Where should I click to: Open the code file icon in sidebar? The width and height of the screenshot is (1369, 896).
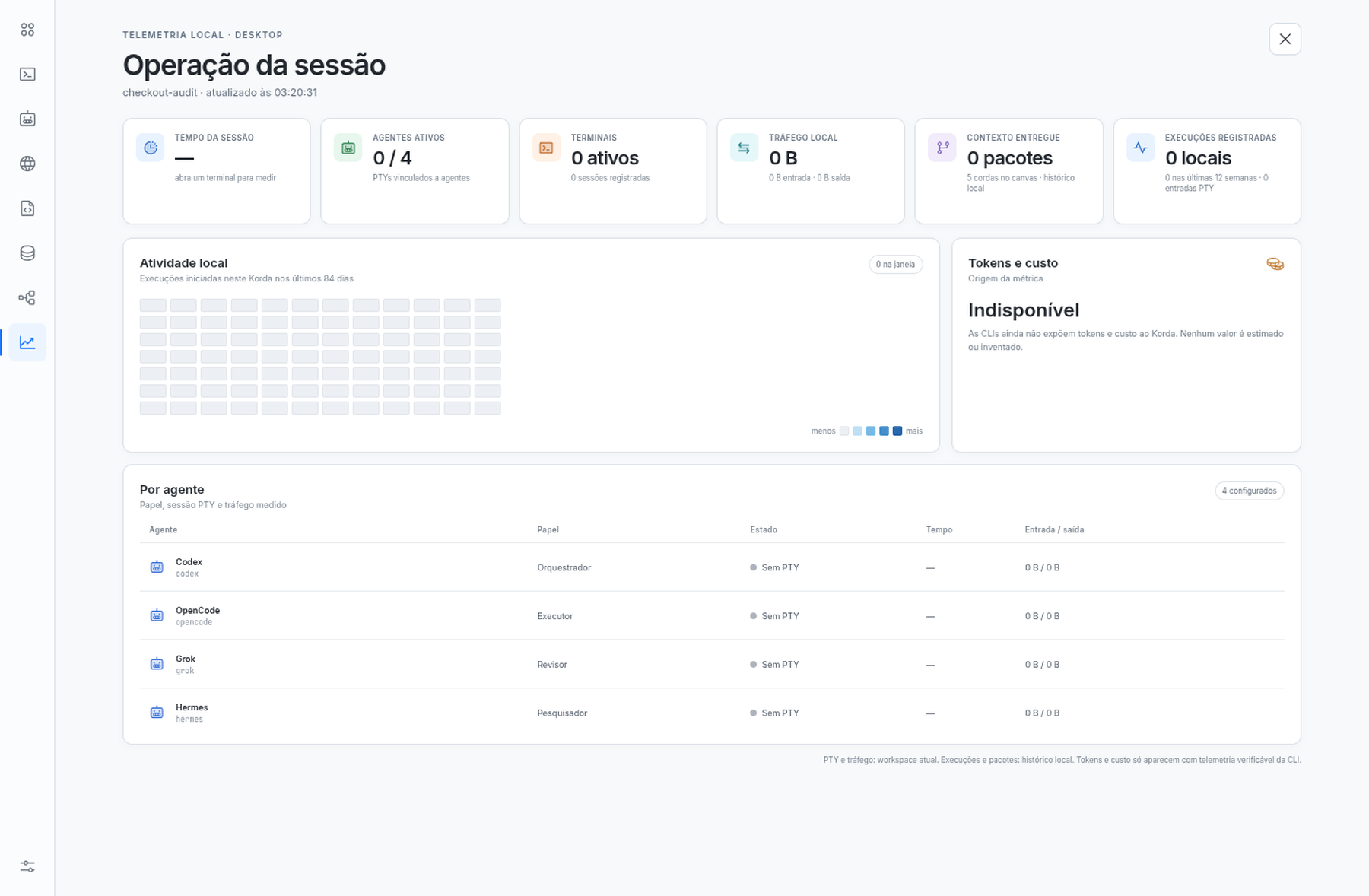click(27, 208)
